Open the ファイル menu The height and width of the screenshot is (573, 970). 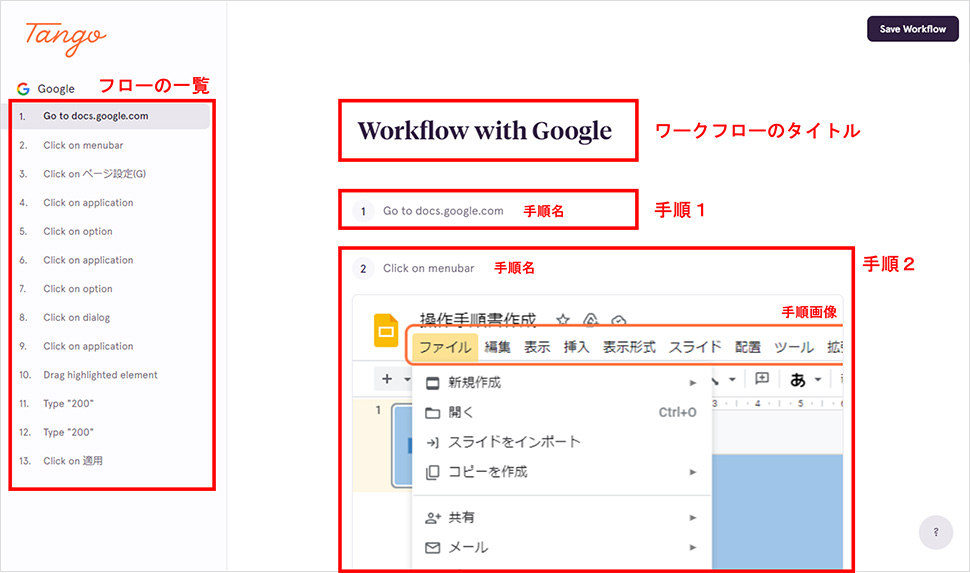pos(445,347)
